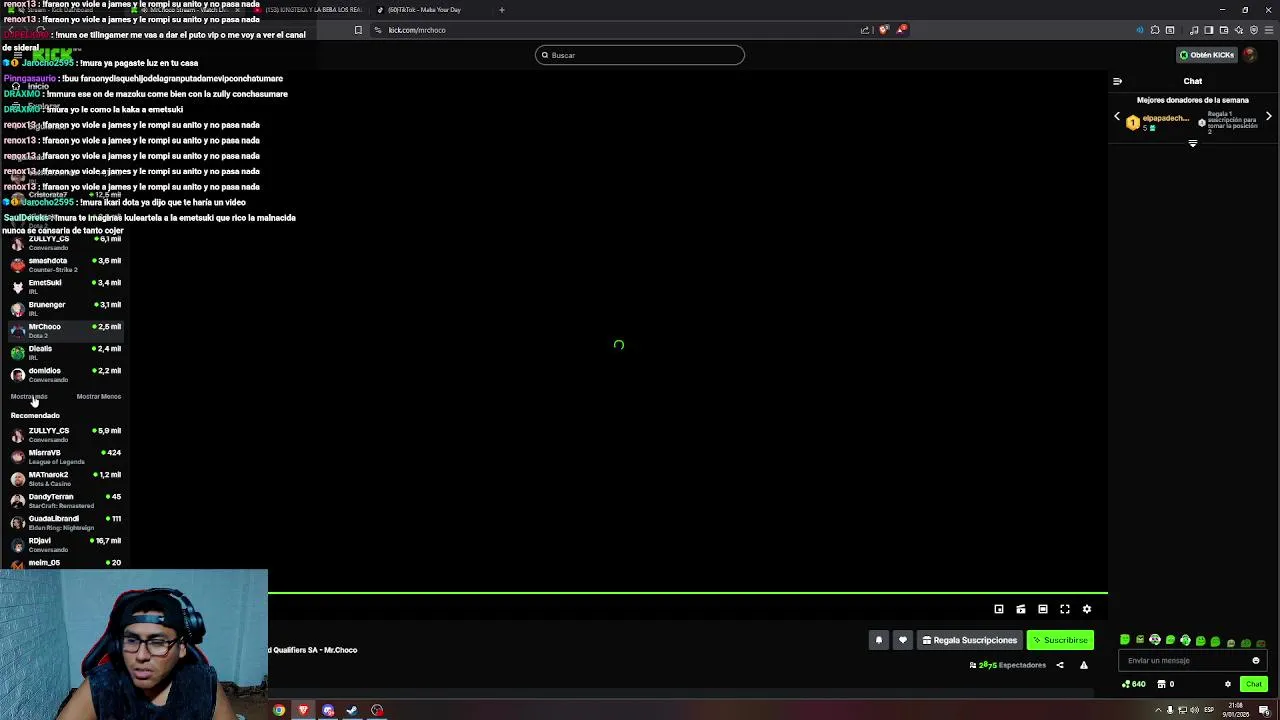Open Brunenger channel in sidebar

coord(65,308)
